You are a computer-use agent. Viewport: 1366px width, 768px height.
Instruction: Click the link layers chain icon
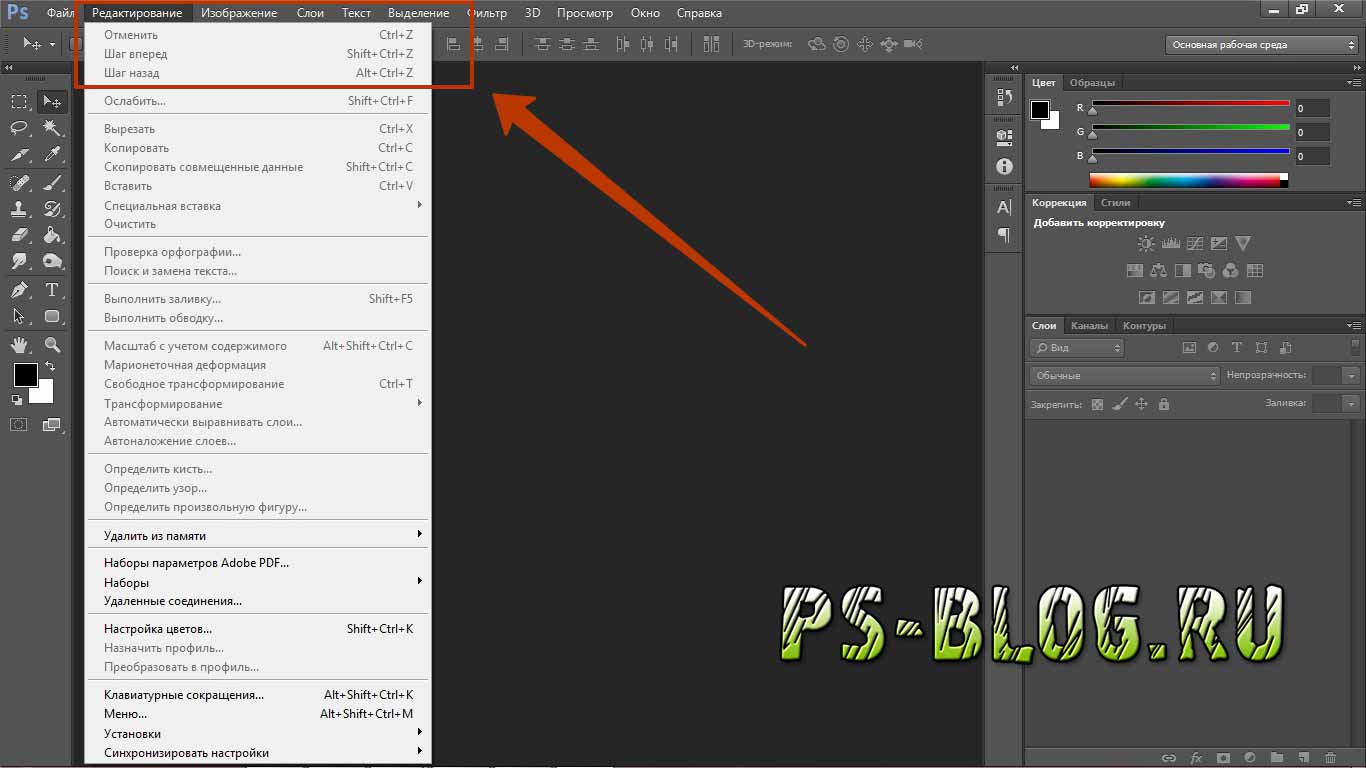pyautogui.click(x=1168, y=758)
